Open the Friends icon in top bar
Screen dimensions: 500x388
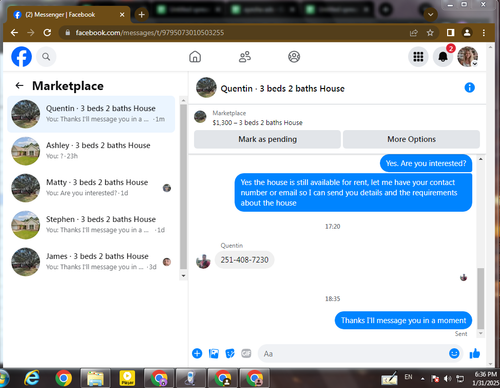click(245, 57)
